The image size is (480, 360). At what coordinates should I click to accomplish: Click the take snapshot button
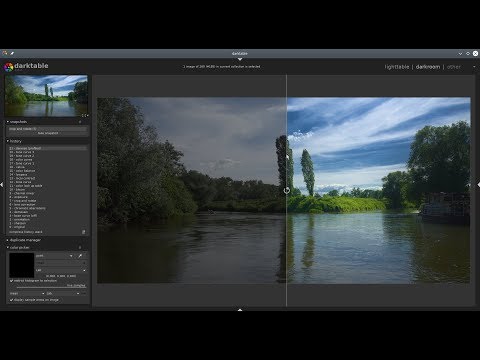coord(48,133)
